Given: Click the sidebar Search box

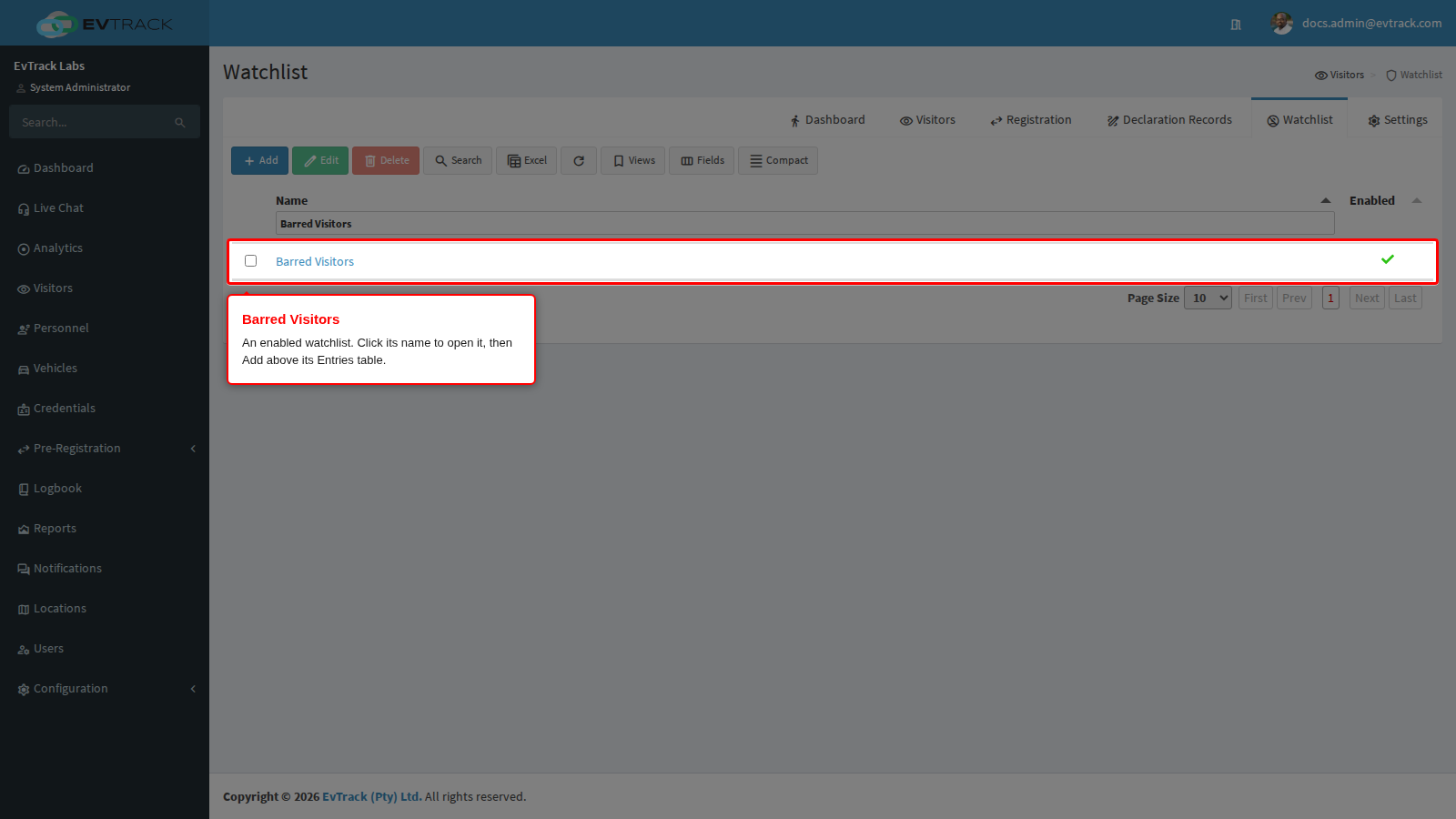Looking at the screenshot, I should [105, 122].
